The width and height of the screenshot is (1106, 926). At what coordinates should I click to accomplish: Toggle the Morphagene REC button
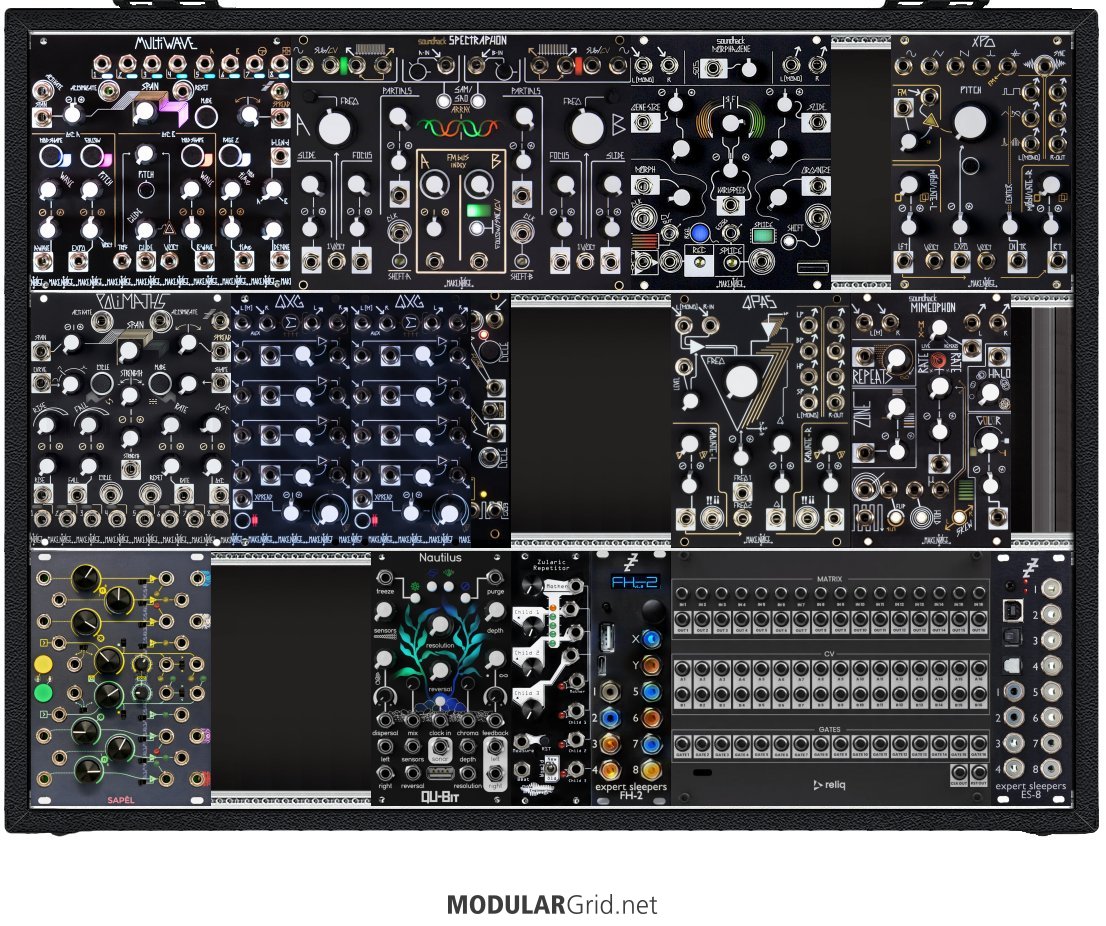pyautogui.click(x=700, y=264)
